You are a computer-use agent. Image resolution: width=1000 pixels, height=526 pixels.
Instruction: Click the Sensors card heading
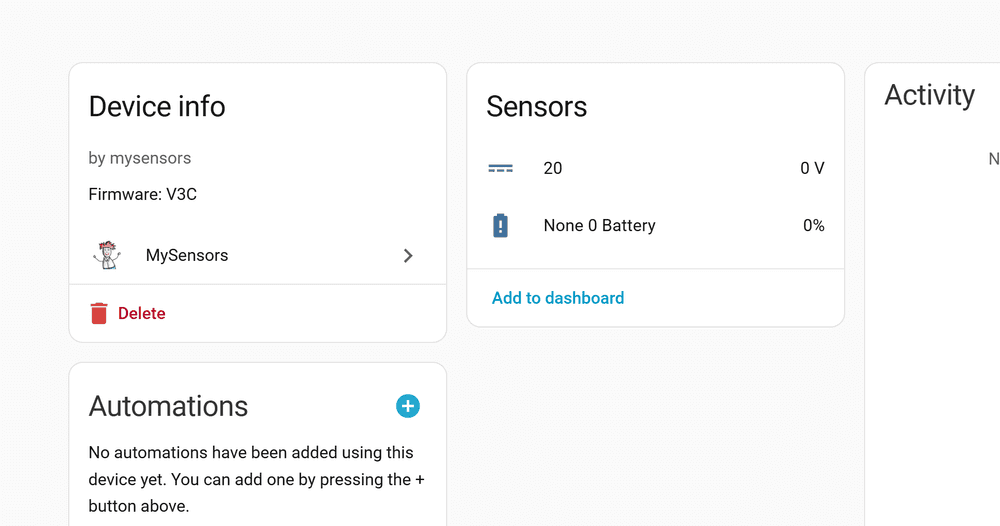(536, 107)
